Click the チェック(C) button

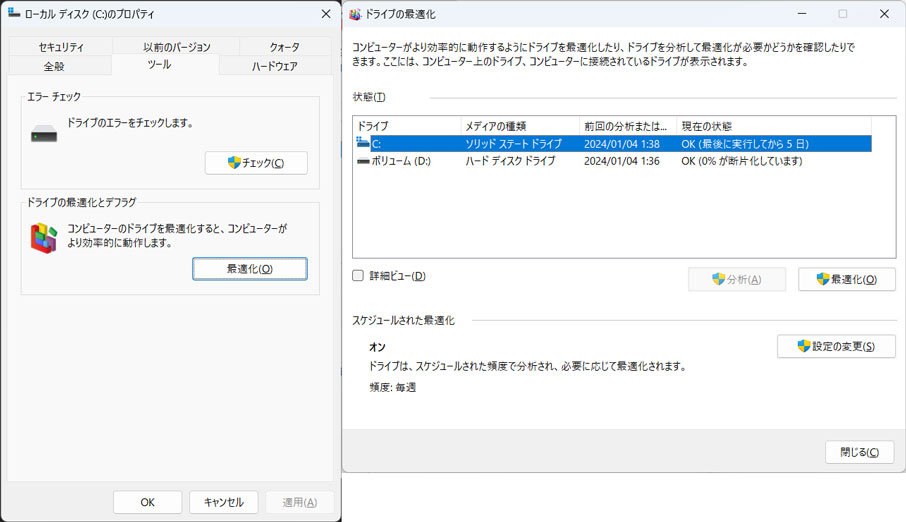tap(256, 163)
